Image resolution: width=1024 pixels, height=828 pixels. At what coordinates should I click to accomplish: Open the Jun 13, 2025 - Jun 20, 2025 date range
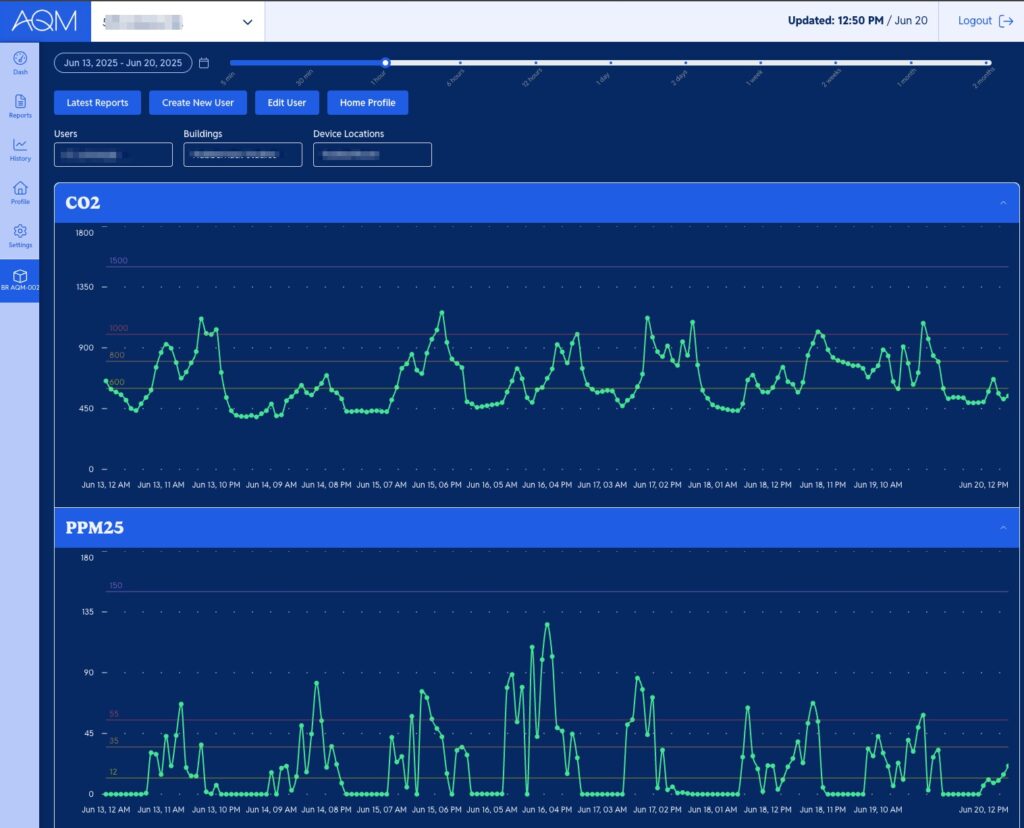[123, 63]
